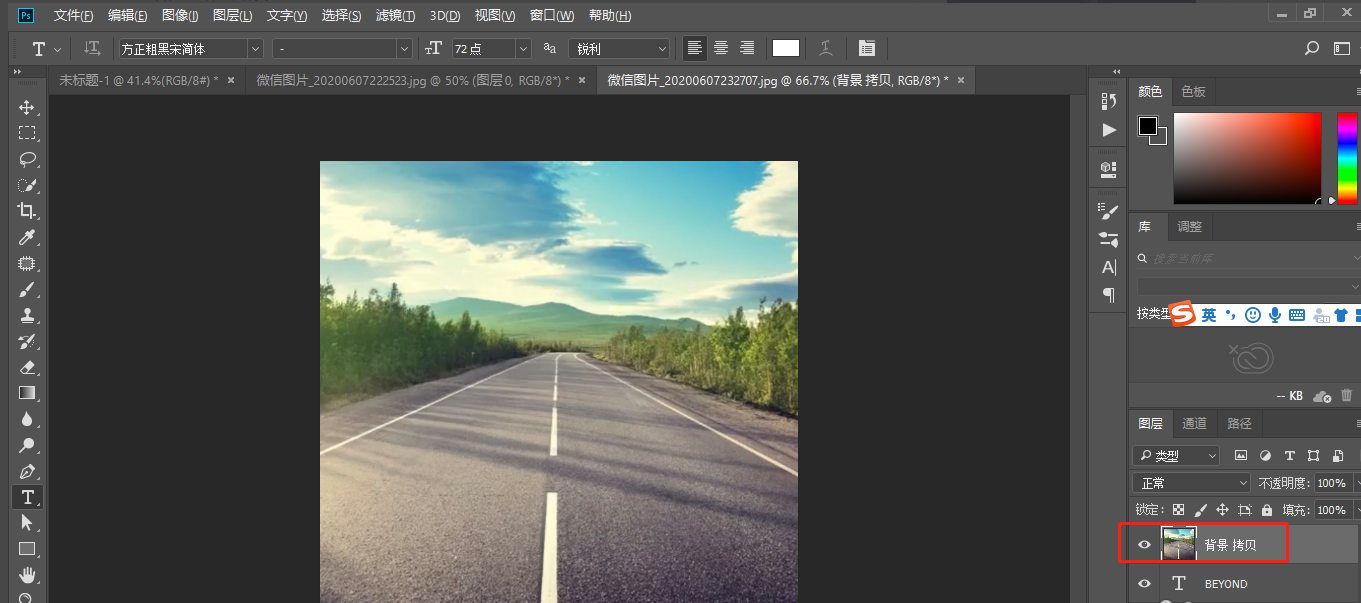The image size is (1361, 603).
Task: Switch to the 通道 tab
Action: (1194, 423)
